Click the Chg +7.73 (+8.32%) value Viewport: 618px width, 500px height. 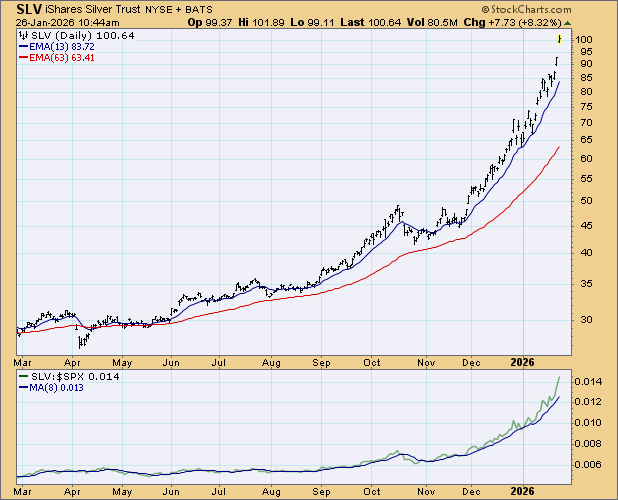pyautogui.click(x=512, y=22)
